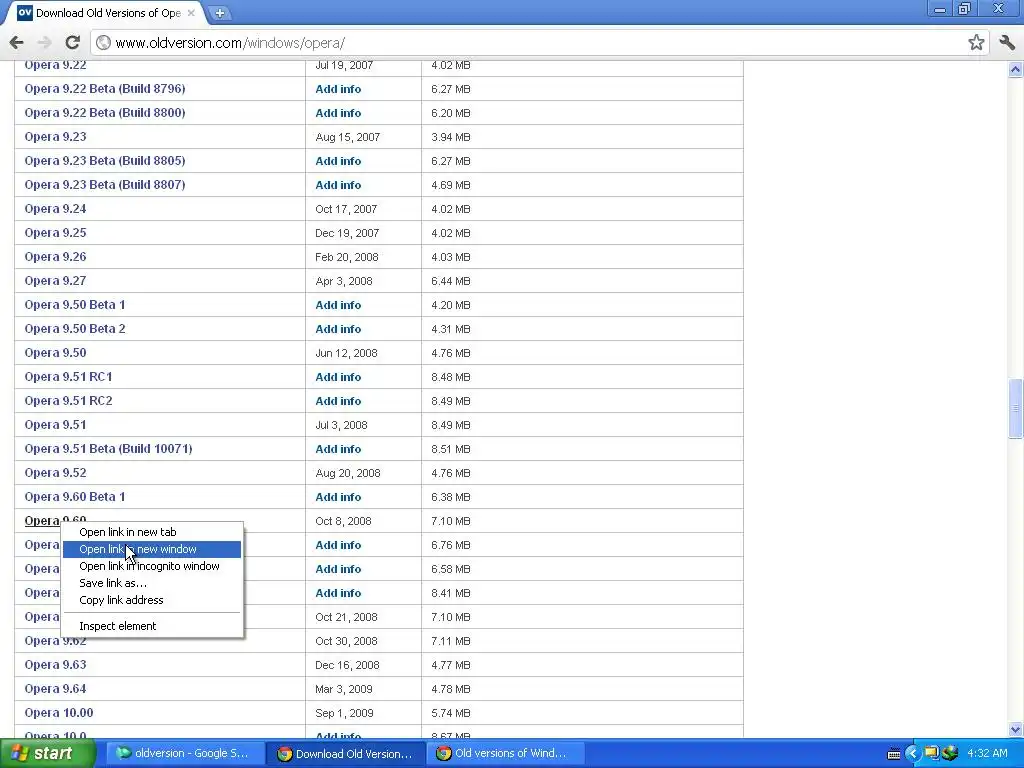Open the Opera 9.50 Beta 2 link
The height and width of the screenshot is (768, 1024).
[x=74, y=328]
